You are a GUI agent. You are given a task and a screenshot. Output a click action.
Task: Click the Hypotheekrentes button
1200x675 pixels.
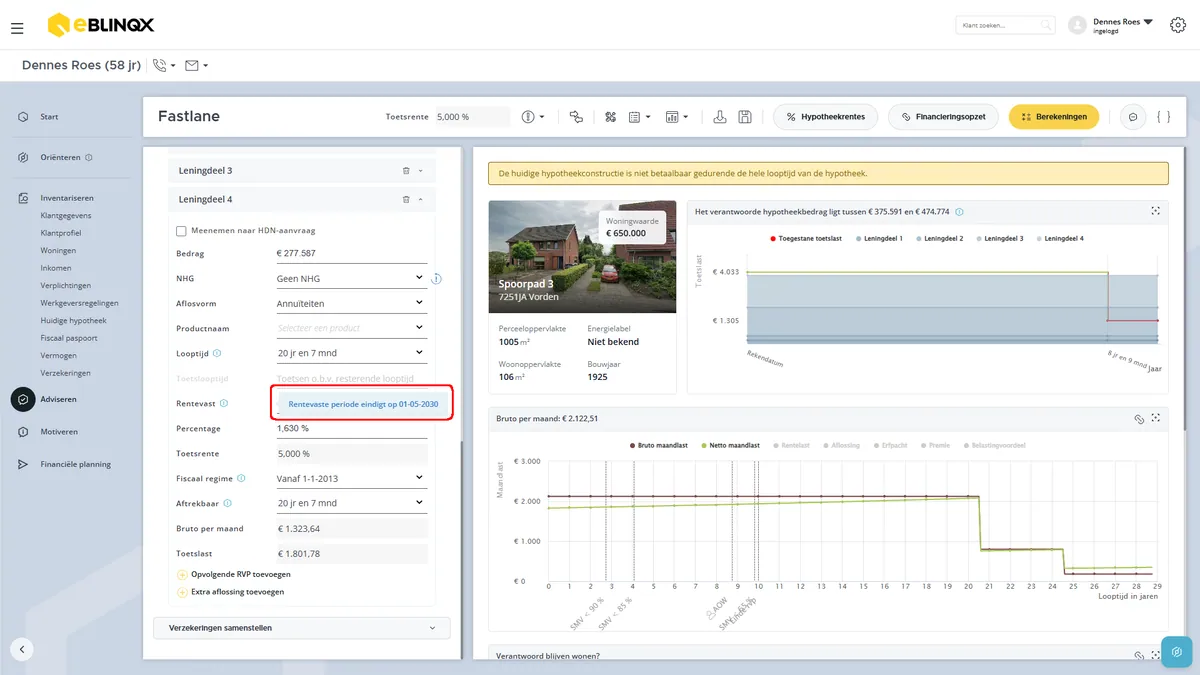point(826,117)
